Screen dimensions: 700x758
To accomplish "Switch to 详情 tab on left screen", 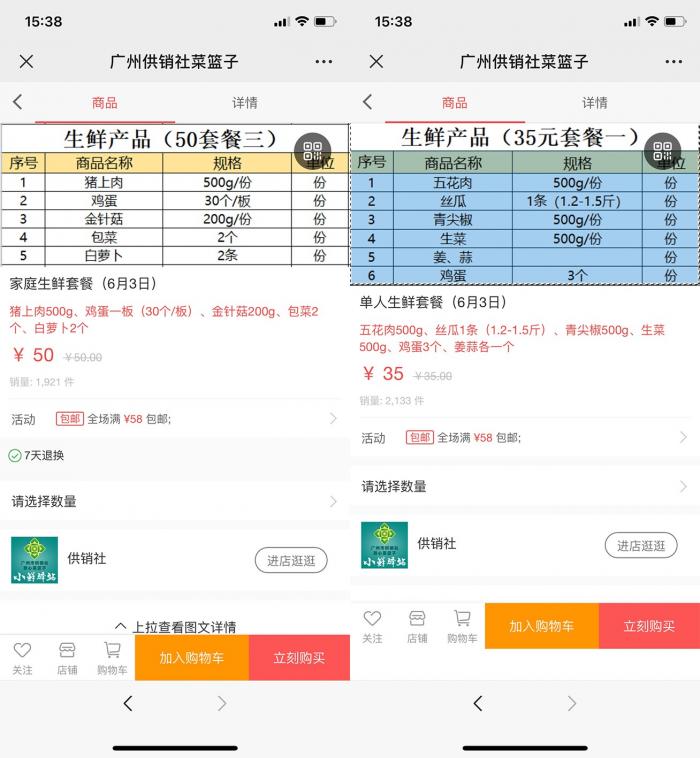I will (245, 103).
